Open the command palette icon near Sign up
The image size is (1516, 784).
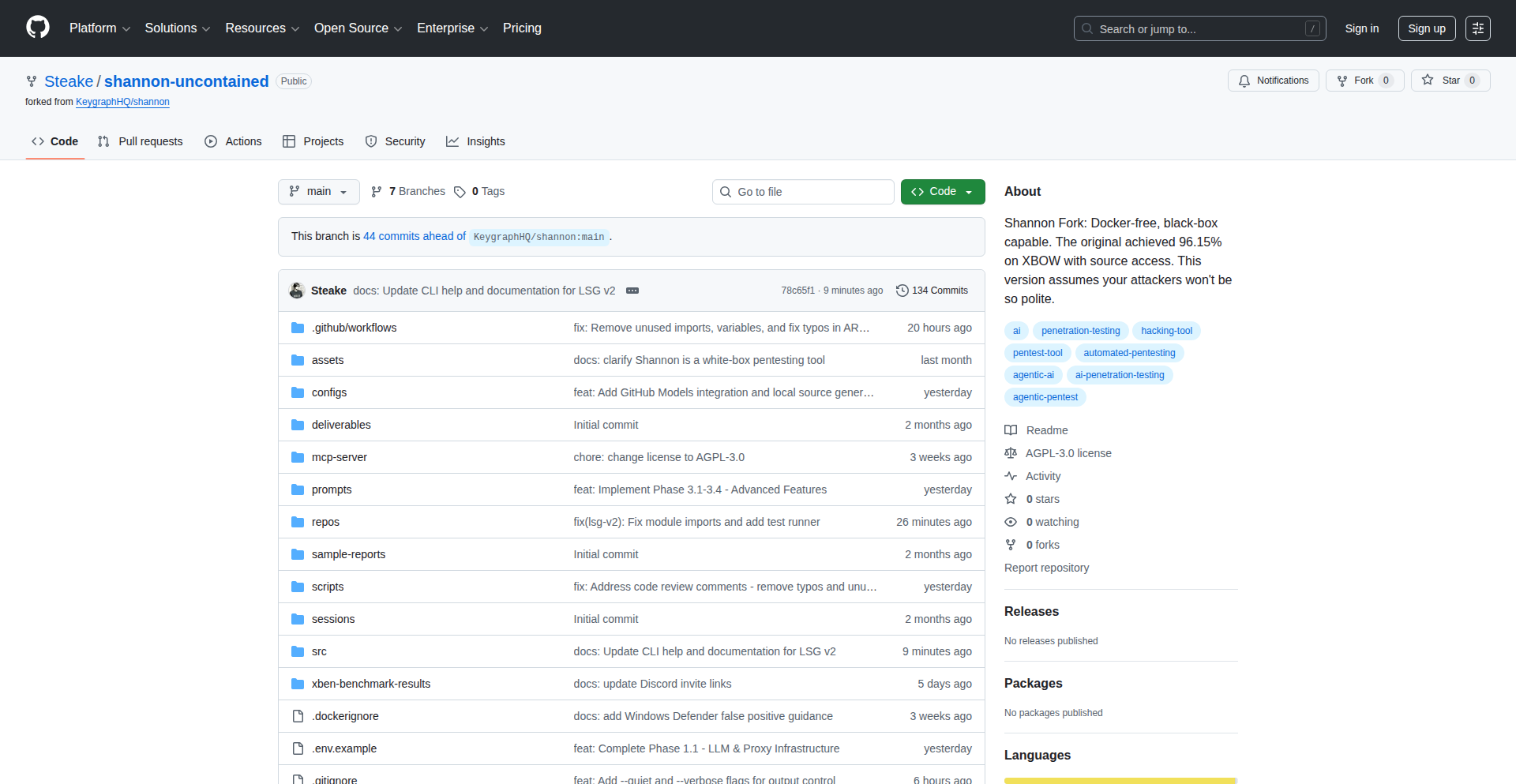pyautogui.click(x=1477, y=28)
